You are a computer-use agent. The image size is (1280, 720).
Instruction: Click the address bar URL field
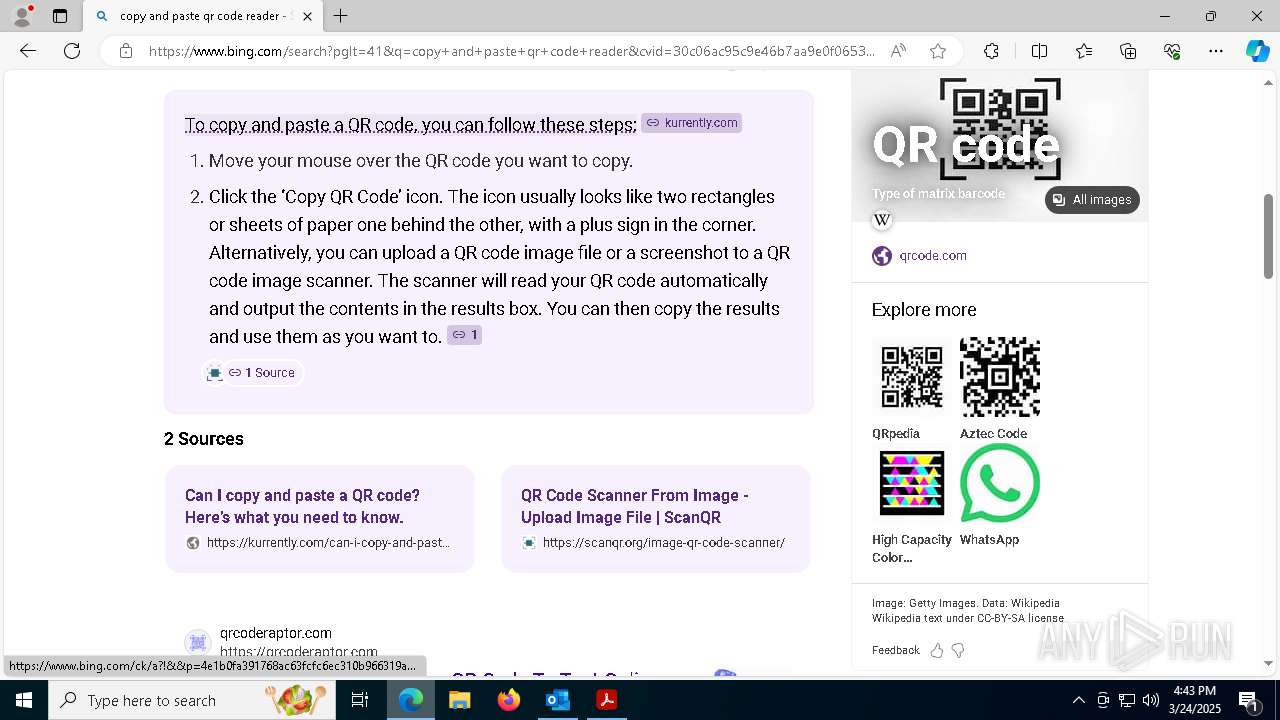tap(510, 51)
